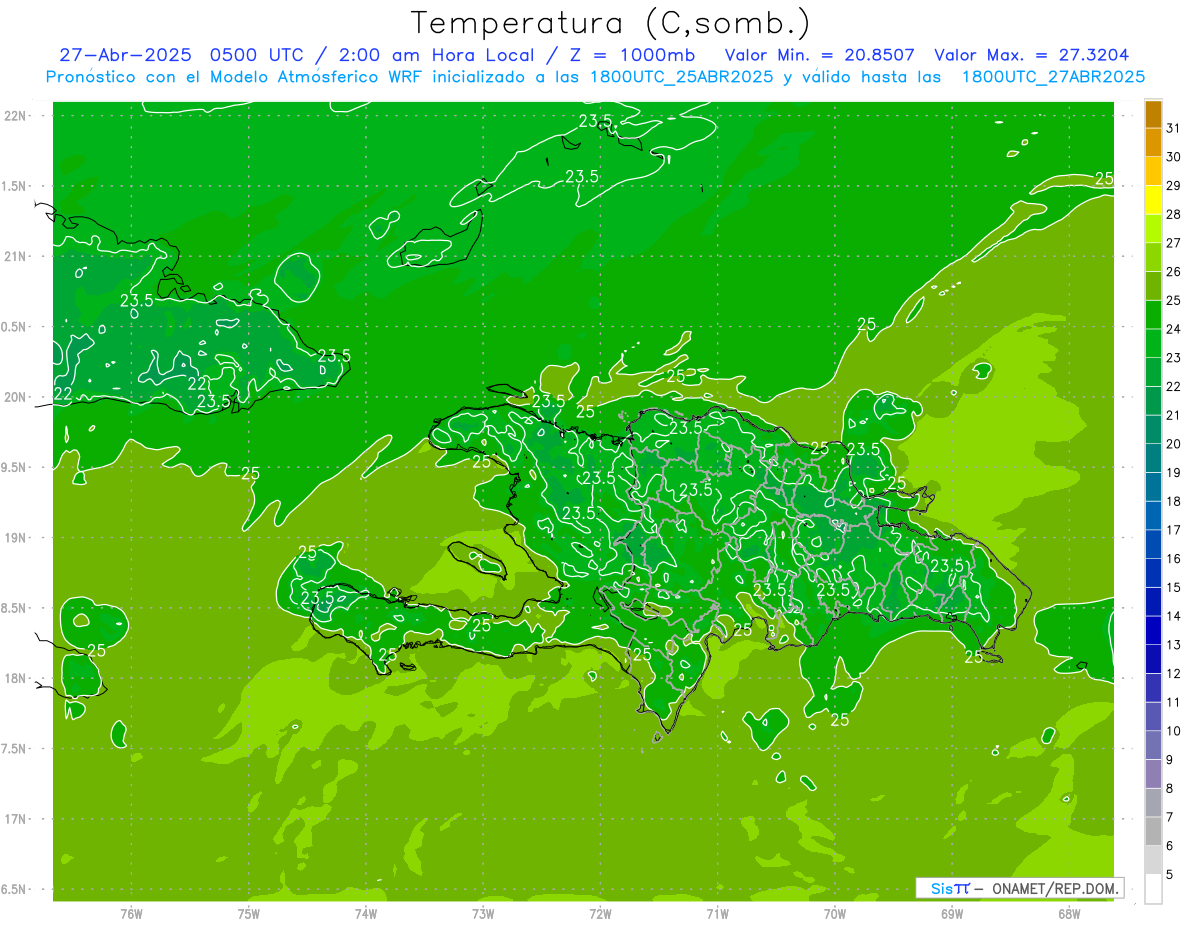Screen dimensions: 1200x927
Task: Select the "27-Abr-2025" date text
Action: (127, 55)
